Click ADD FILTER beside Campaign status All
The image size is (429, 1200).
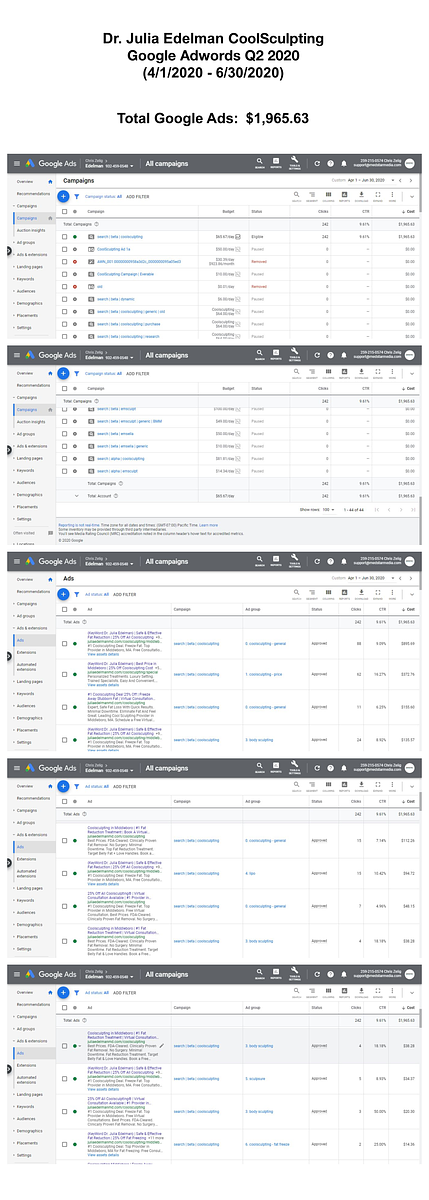(137, 196)
